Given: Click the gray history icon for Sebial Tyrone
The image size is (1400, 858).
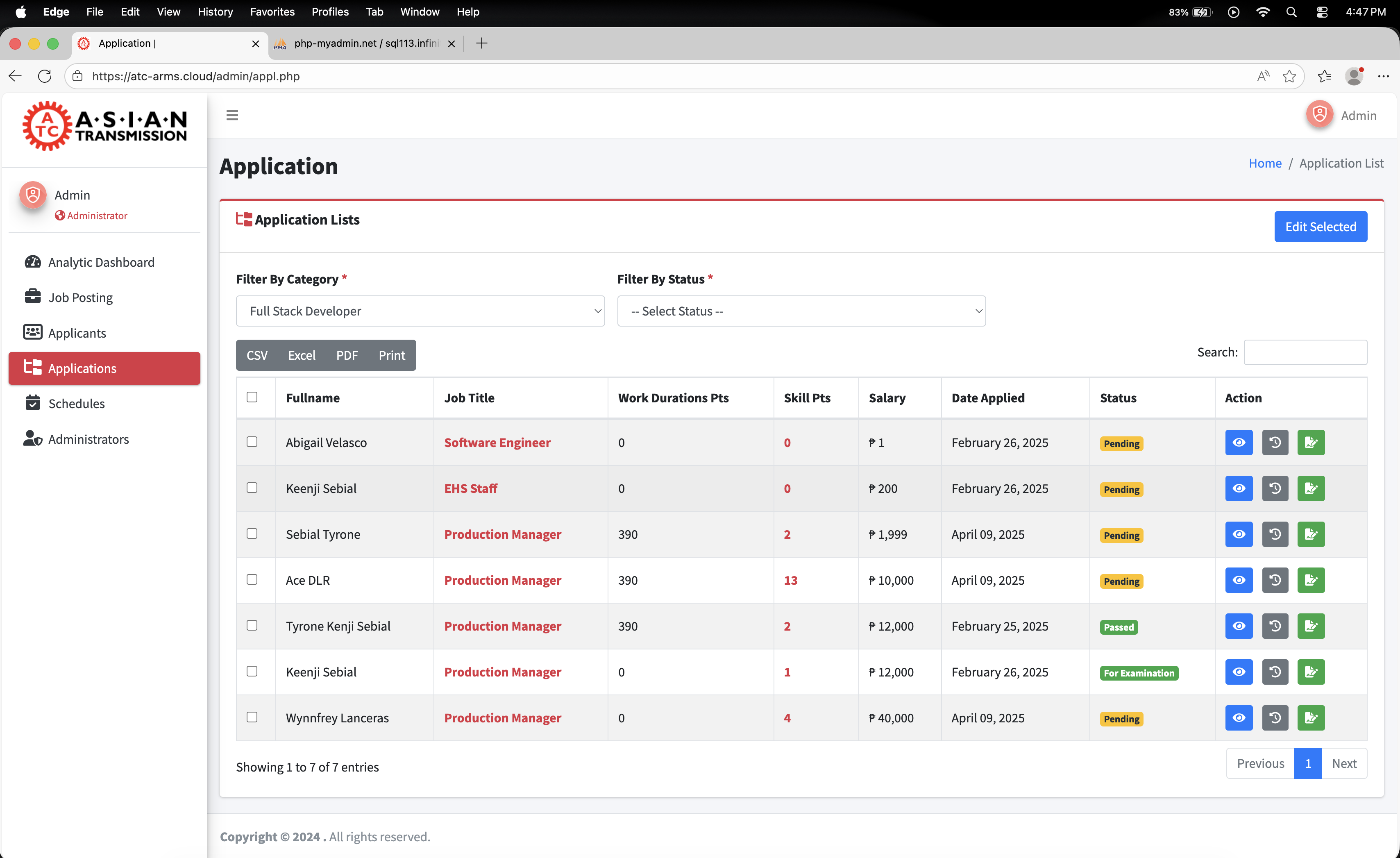Looking at the screenshot, I should coord(1275,534).
